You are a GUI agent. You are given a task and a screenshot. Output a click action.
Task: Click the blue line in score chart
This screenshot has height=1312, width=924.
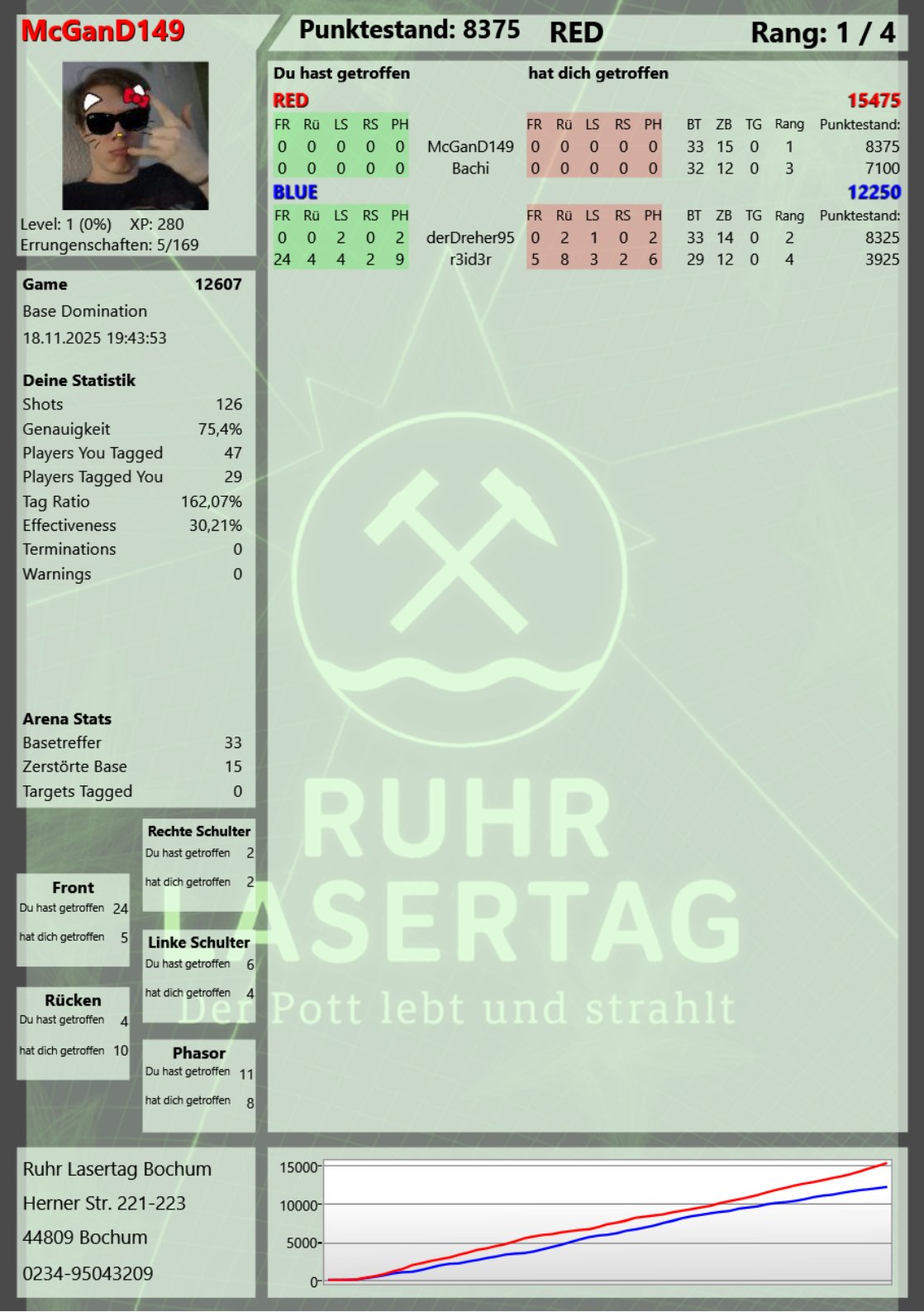[x=744, y=1211]
